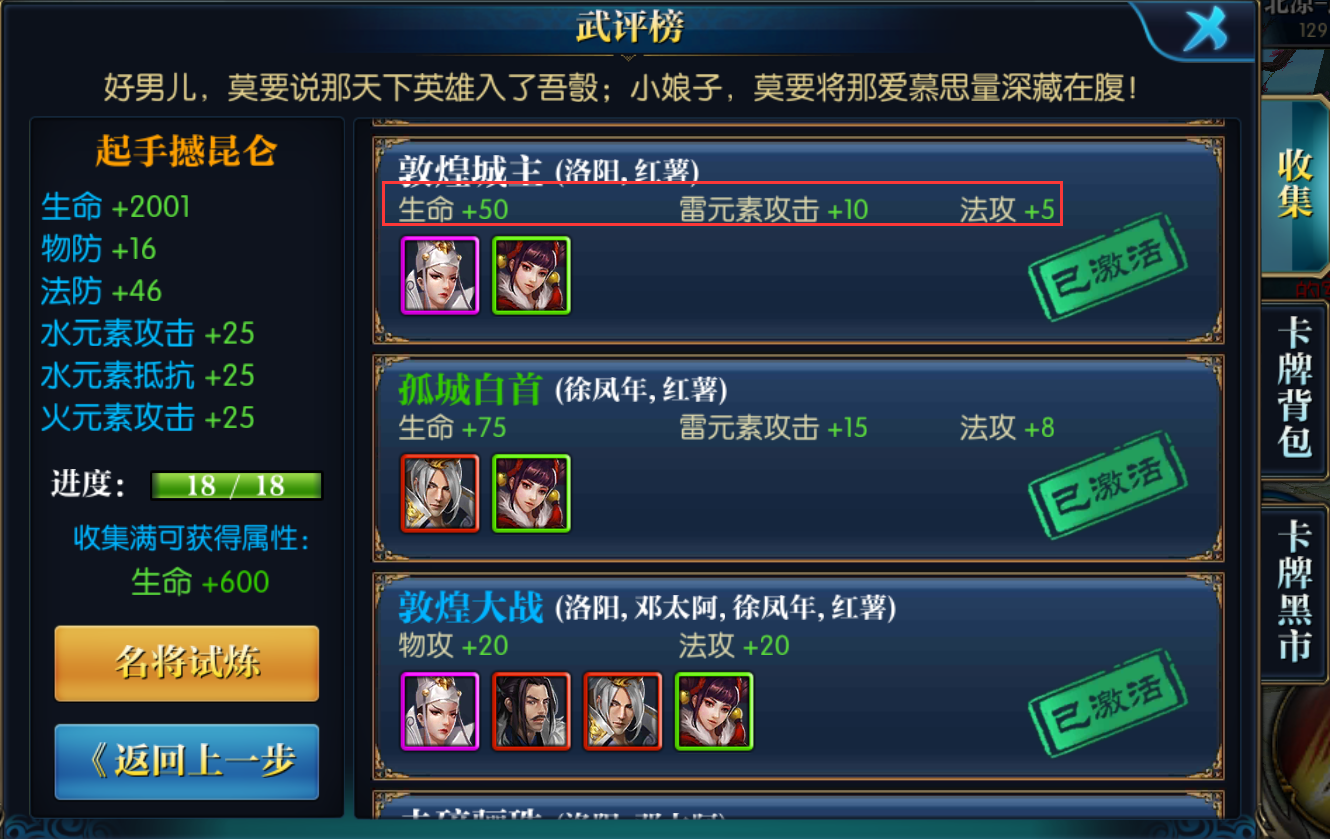
Task: Click the 孤城白首 set title
Action: click(x=470, y=389)
